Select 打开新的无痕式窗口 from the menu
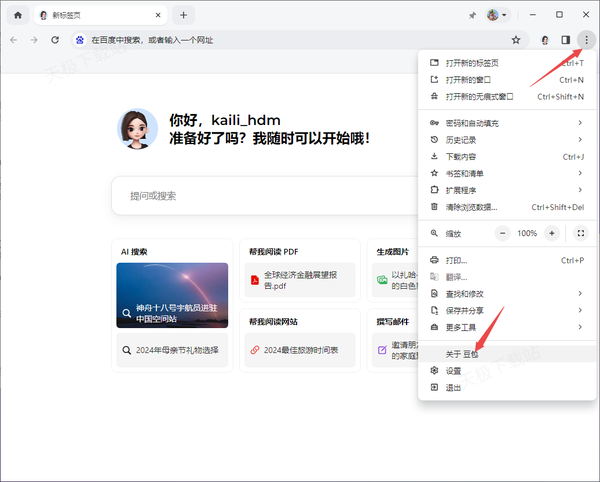Viewport: 600px width, 482px height. click(479, 97)
